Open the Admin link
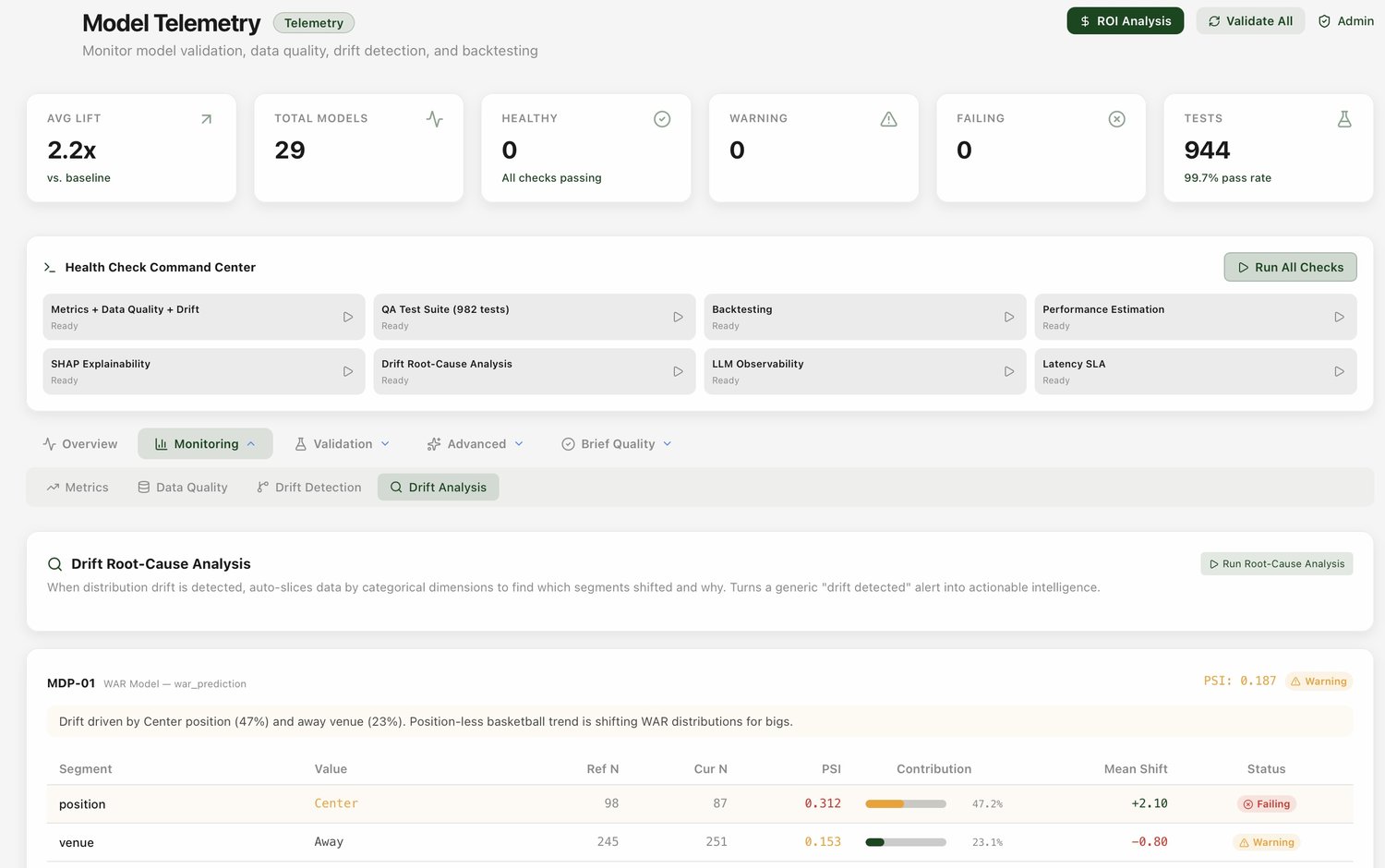 [1345, 21]
